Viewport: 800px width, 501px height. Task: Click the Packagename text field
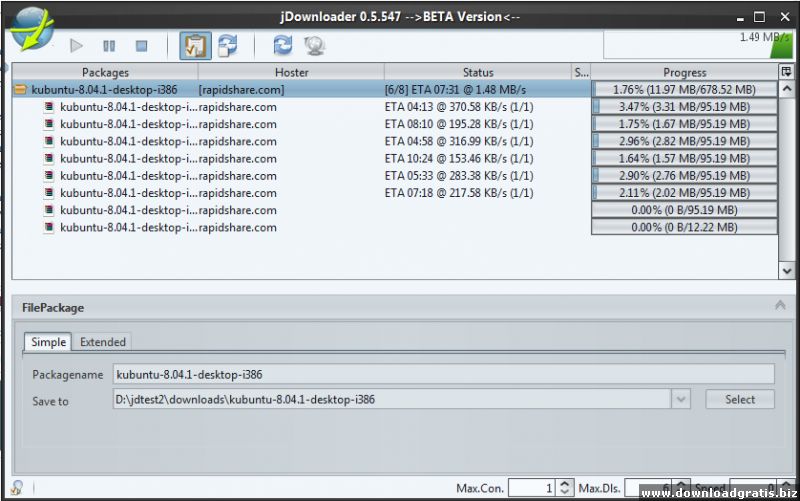tap(443, 374)
